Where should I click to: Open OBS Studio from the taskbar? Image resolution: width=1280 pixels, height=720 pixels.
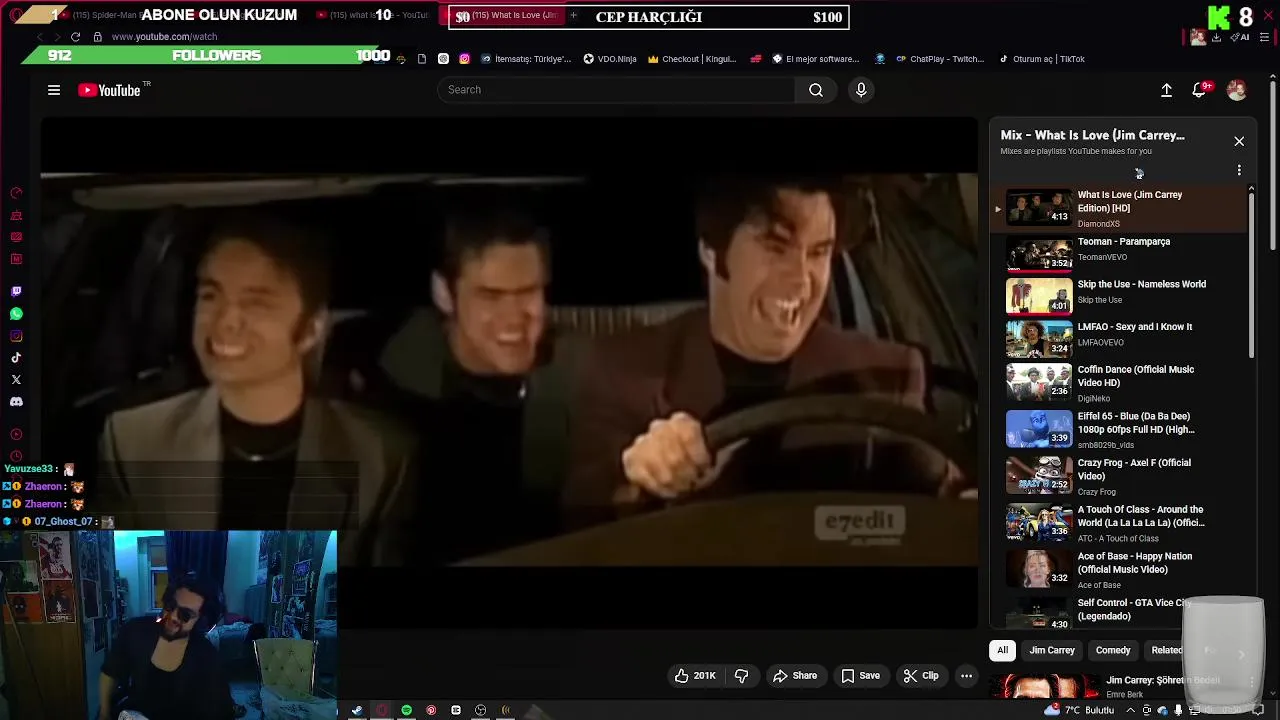tap(480, 711)
